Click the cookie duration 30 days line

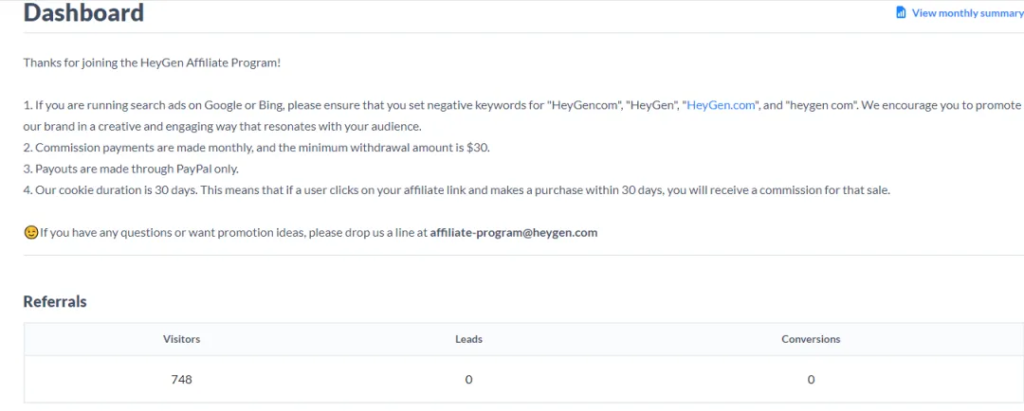[x=457, y=190]
